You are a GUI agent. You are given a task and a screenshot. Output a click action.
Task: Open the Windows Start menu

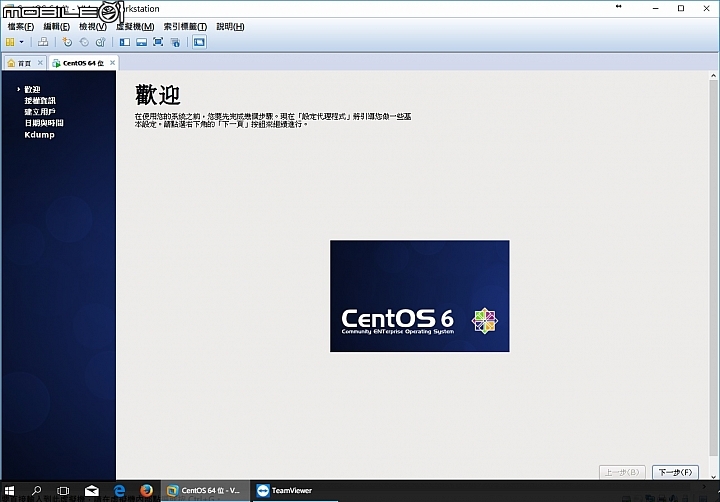[10, 491]
